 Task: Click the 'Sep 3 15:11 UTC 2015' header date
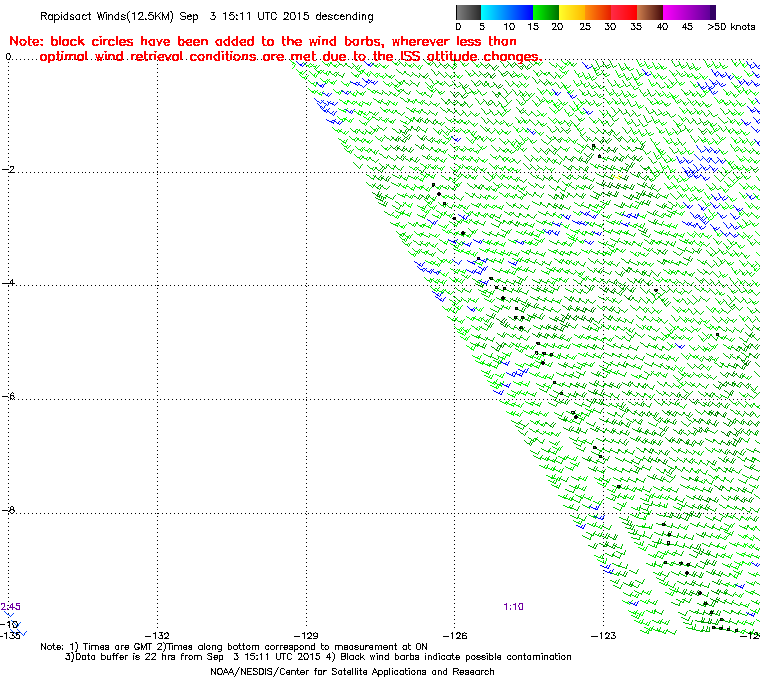click(244, 16)
